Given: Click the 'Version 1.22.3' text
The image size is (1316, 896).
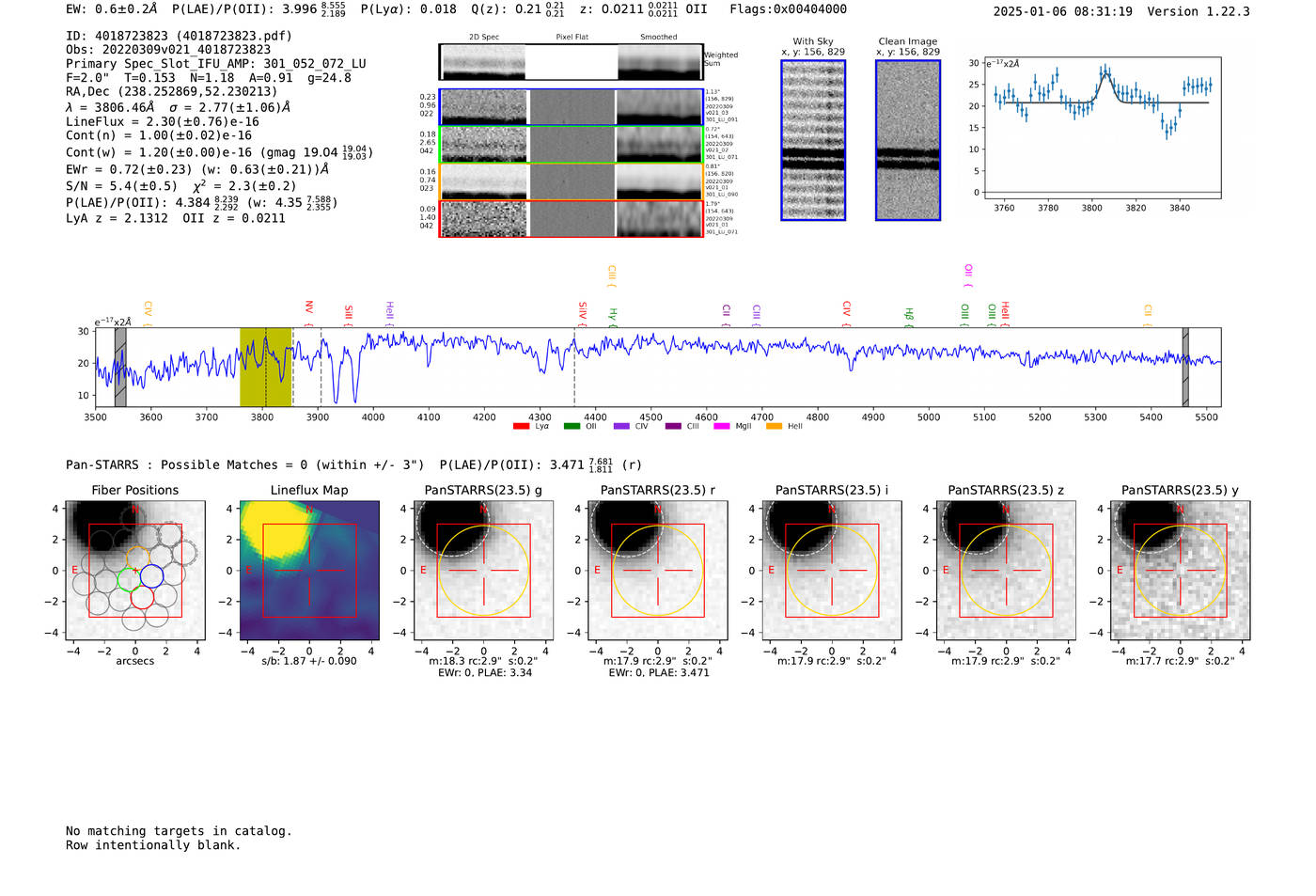Looking at the screenshot, I should [1199, 12].
